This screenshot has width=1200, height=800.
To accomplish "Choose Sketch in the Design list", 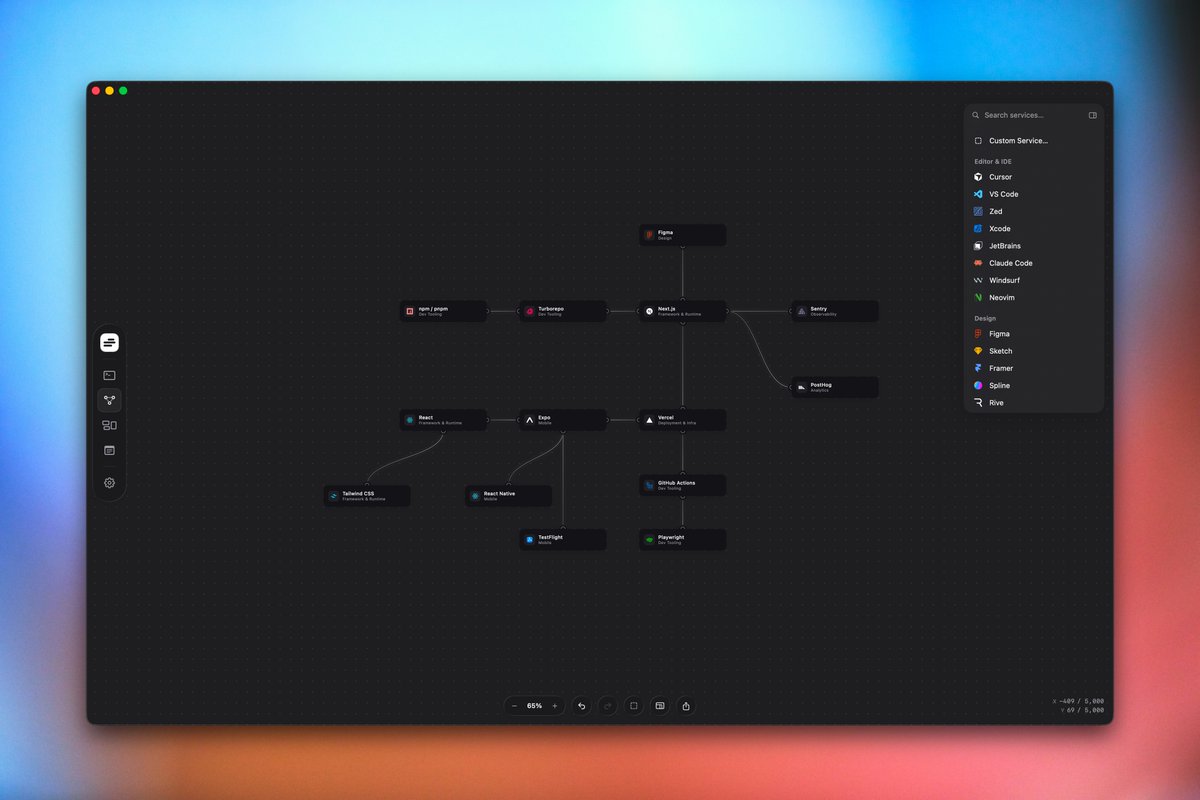I will click(1034, 351).
